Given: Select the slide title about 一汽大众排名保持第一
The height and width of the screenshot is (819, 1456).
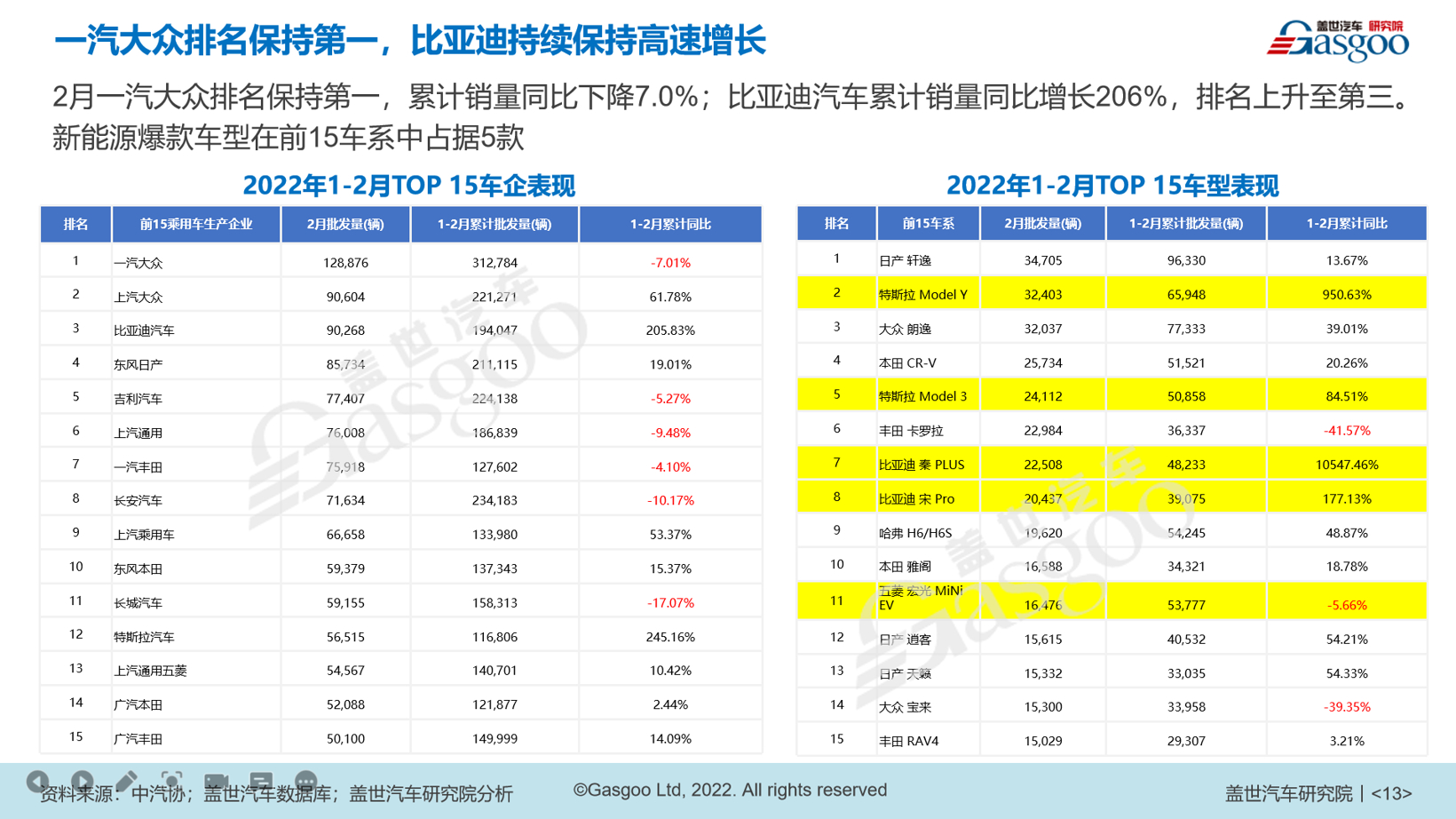Looking at the screenshot, I should [409, 41].
